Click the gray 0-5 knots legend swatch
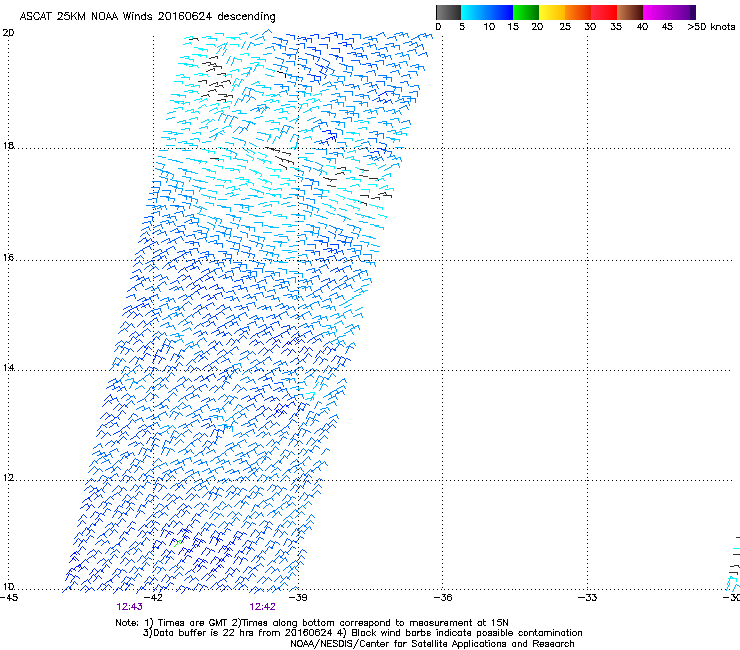 (448, 12)
